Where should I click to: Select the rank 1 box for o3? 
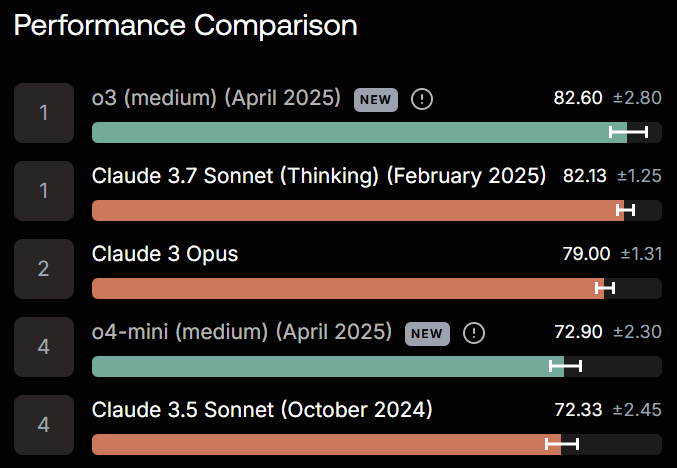click(44, 113)
